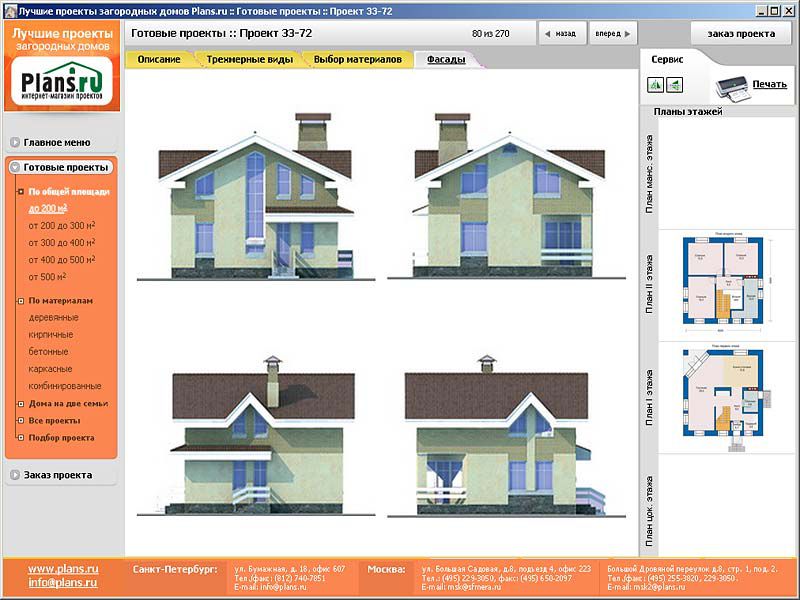Toggle the По материалам tree node

pyautogui.click(x=60, y=300)
